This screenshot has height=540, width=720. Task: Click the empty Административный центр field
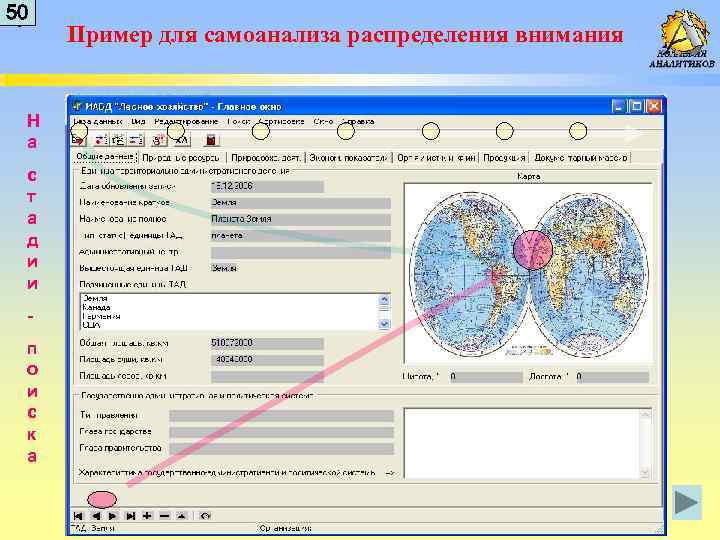pyautogui.click(x=301, y=252)
